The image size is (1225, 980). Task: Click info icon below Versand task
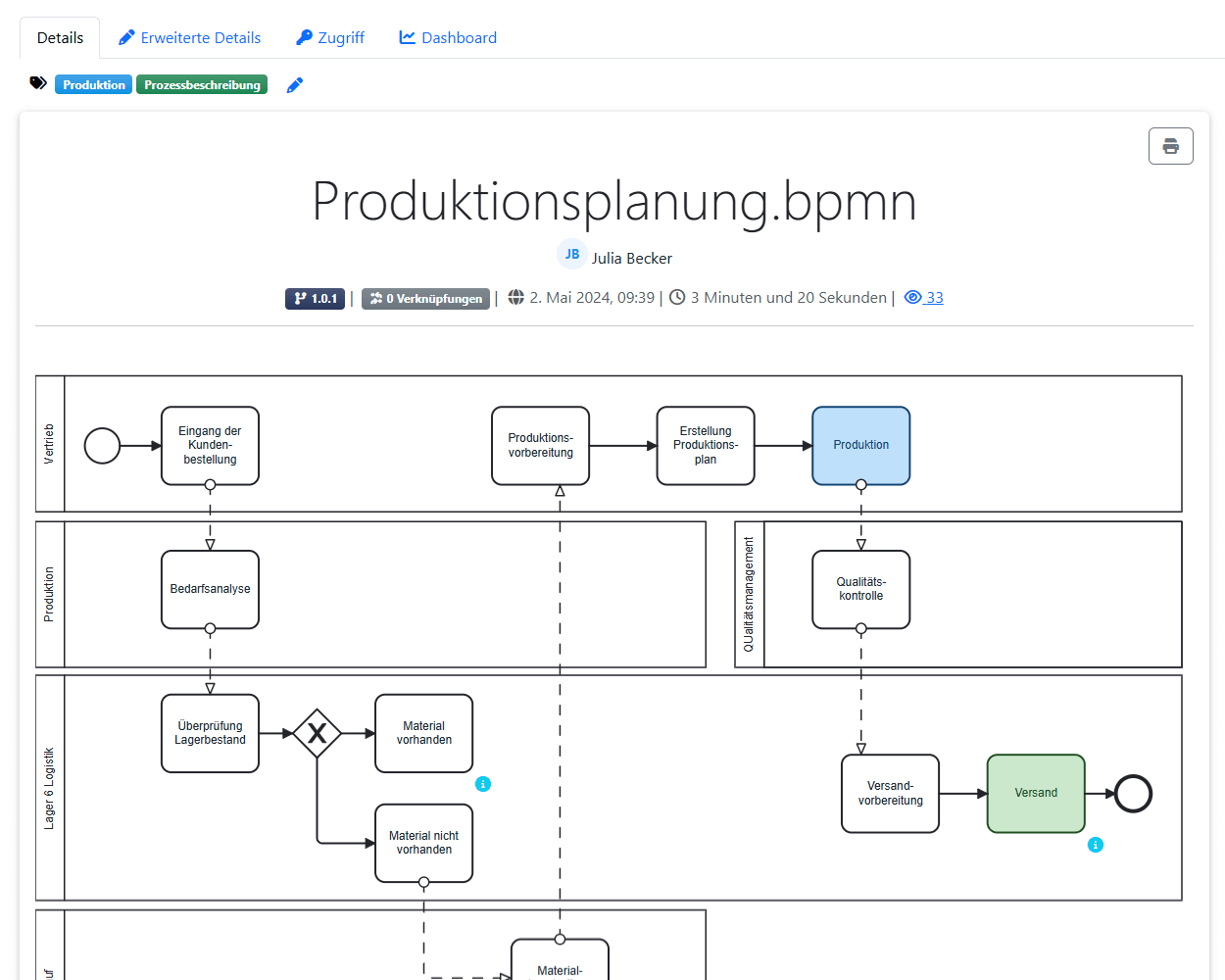(x=1096, y=845)
